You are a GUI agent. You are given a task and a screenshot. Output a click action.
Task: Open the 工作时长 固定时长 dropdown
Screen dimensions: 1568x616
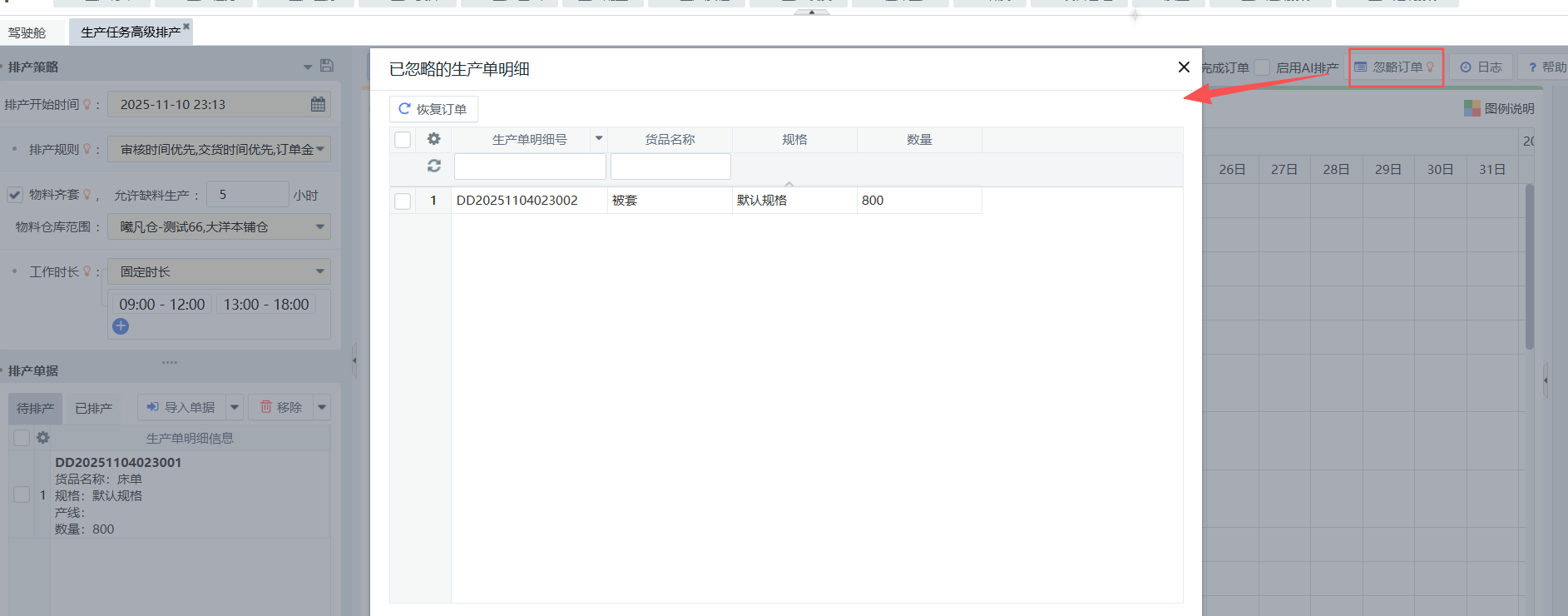319,271
